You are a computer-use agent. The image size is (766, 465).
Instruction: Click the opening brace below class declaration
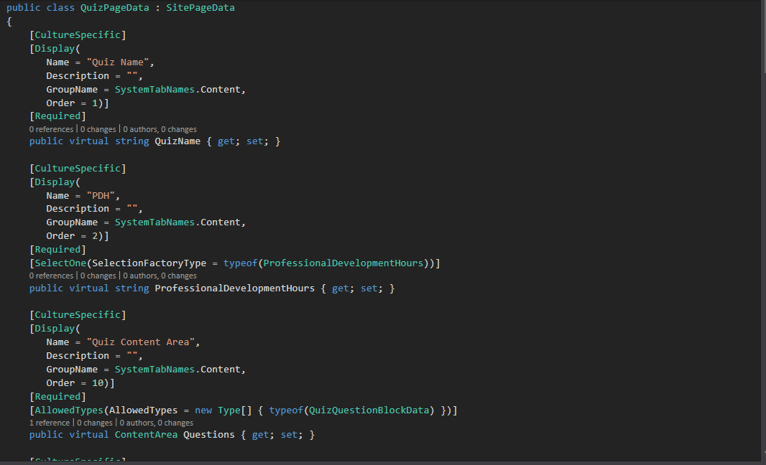(9, 21)
